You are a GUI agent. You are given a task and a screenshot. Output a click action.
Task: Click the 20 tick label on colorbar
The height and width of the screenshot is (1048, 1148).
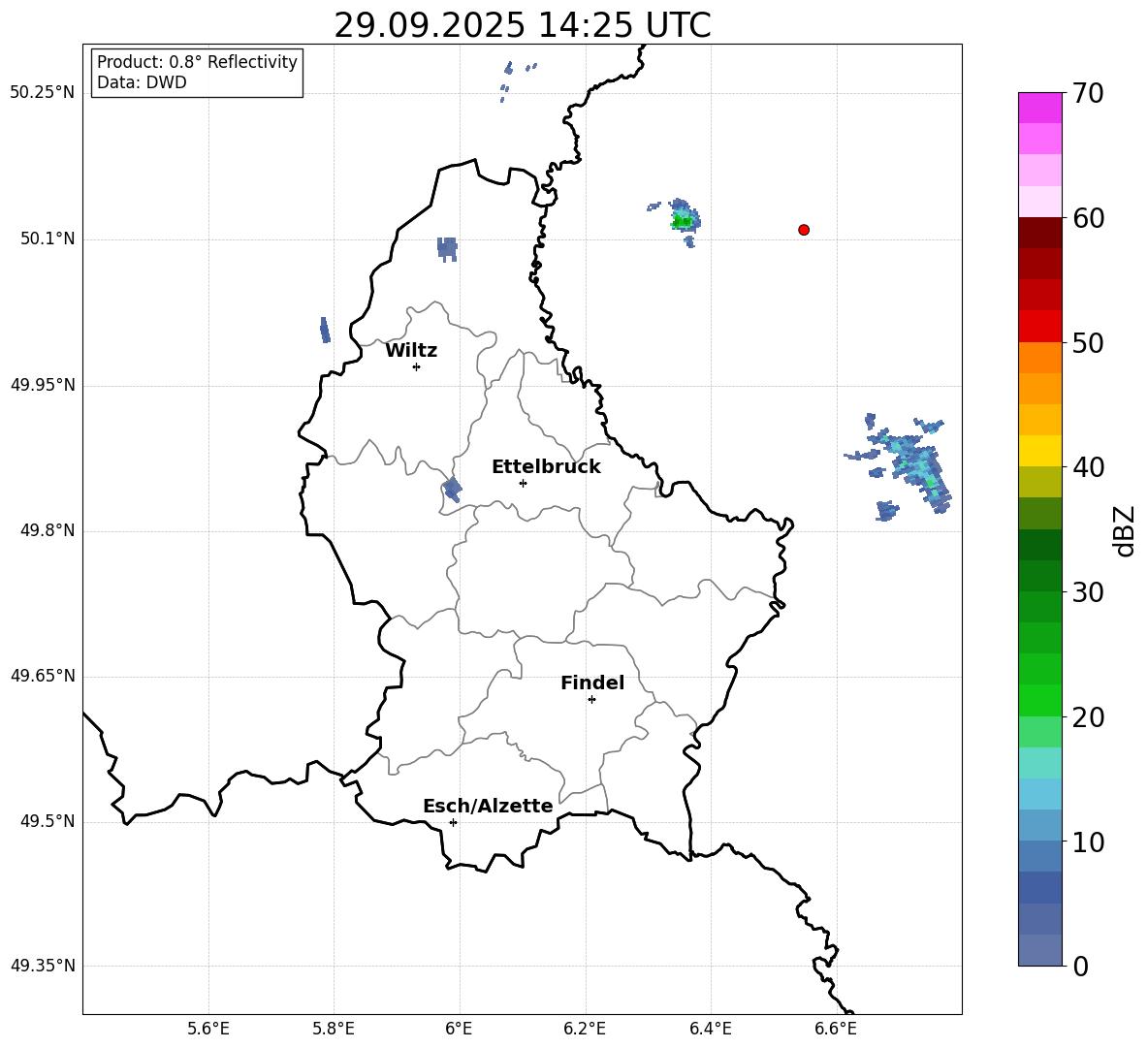tap(1088, 717)
